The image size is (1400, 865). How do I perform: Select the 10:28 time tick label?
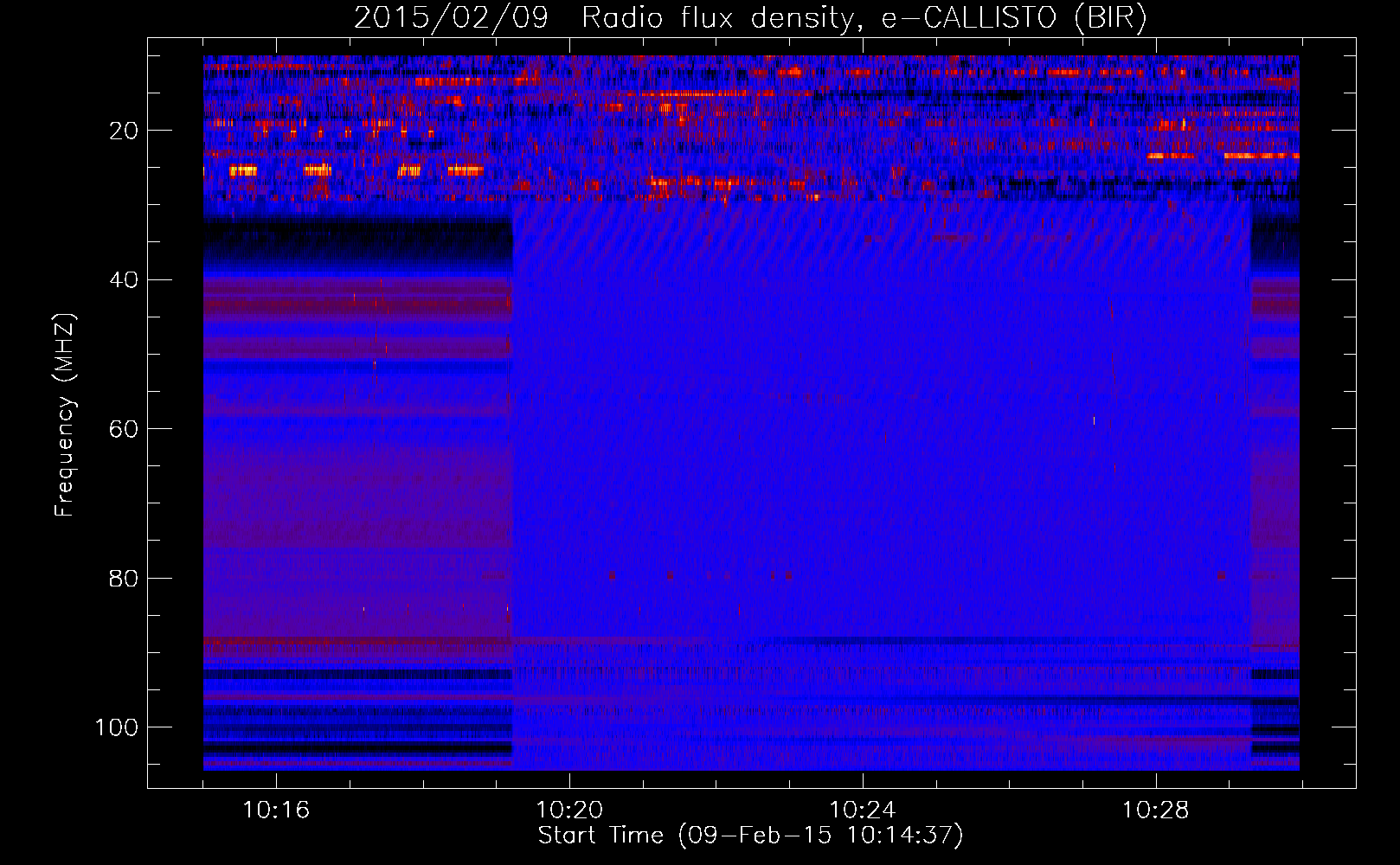point(1156,811)
